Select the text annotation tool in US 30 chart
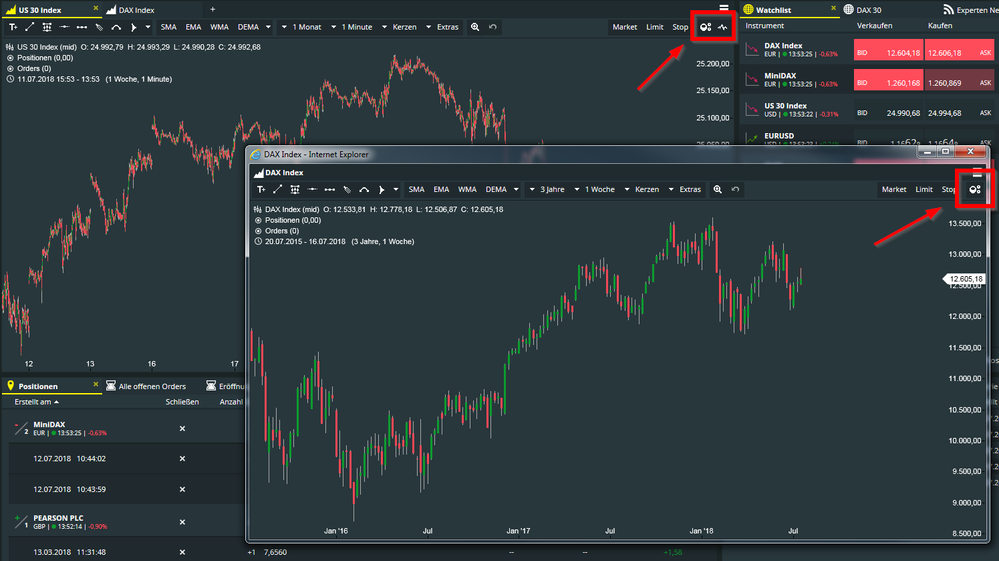This screenshot has height=561, width=999. 13,27
